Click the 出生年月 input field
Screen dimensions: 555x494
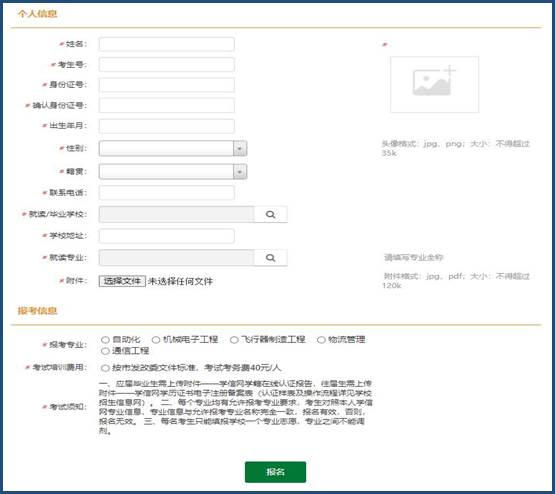pos(167,126)
